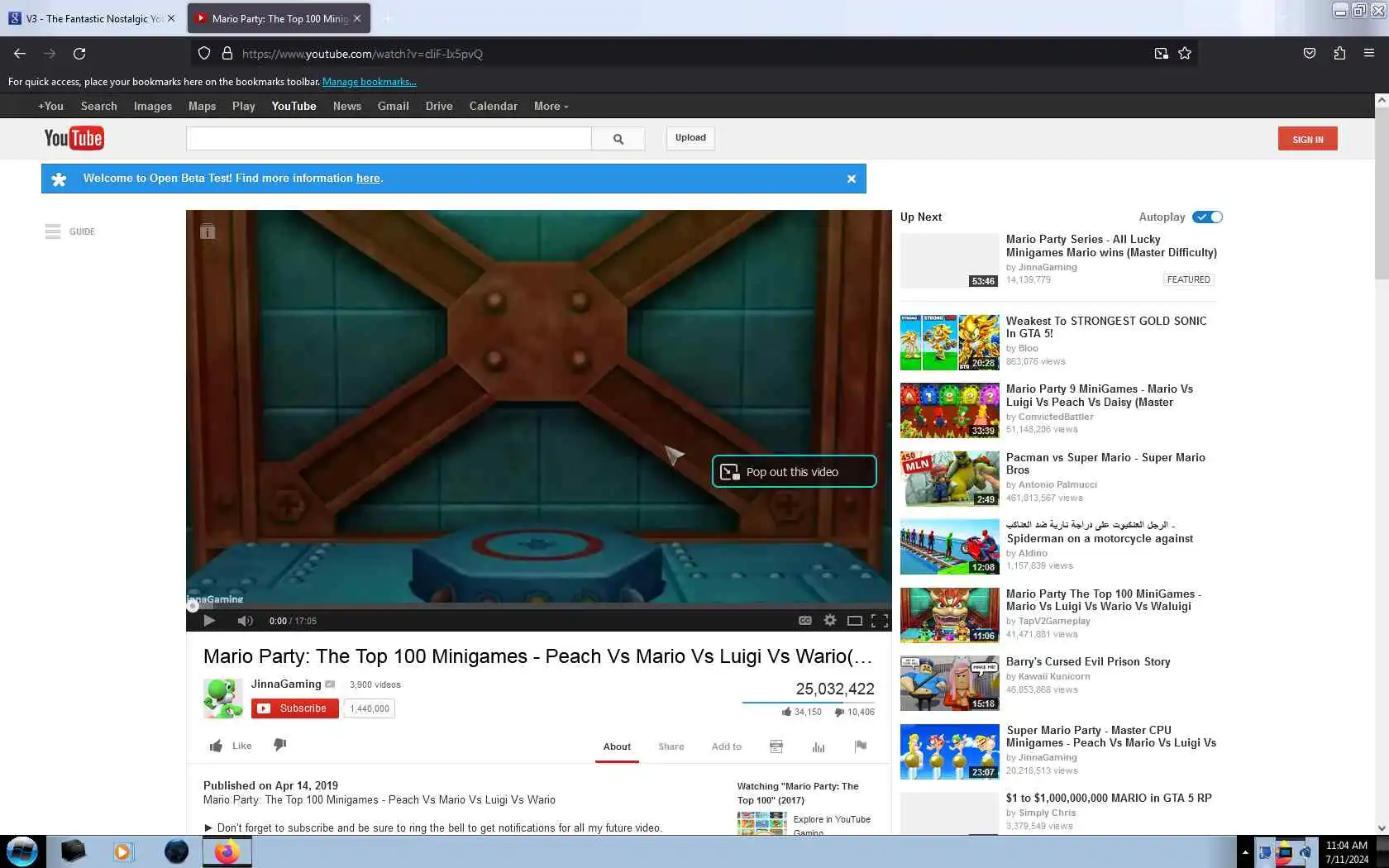Open Drive in the Google bar
This screenshot has width=1389, height=868.
pos(439,106)
